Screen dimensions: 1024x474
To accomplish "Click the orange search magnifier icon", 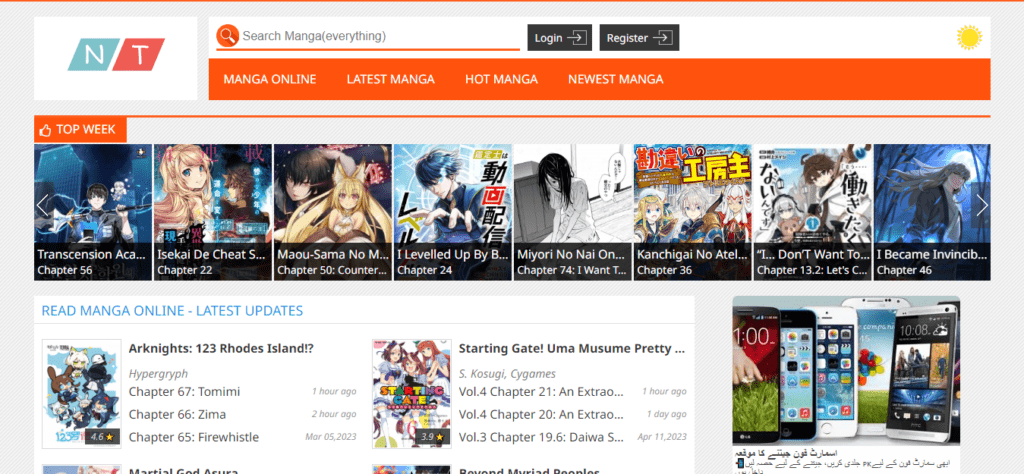I will pos(227,36).
